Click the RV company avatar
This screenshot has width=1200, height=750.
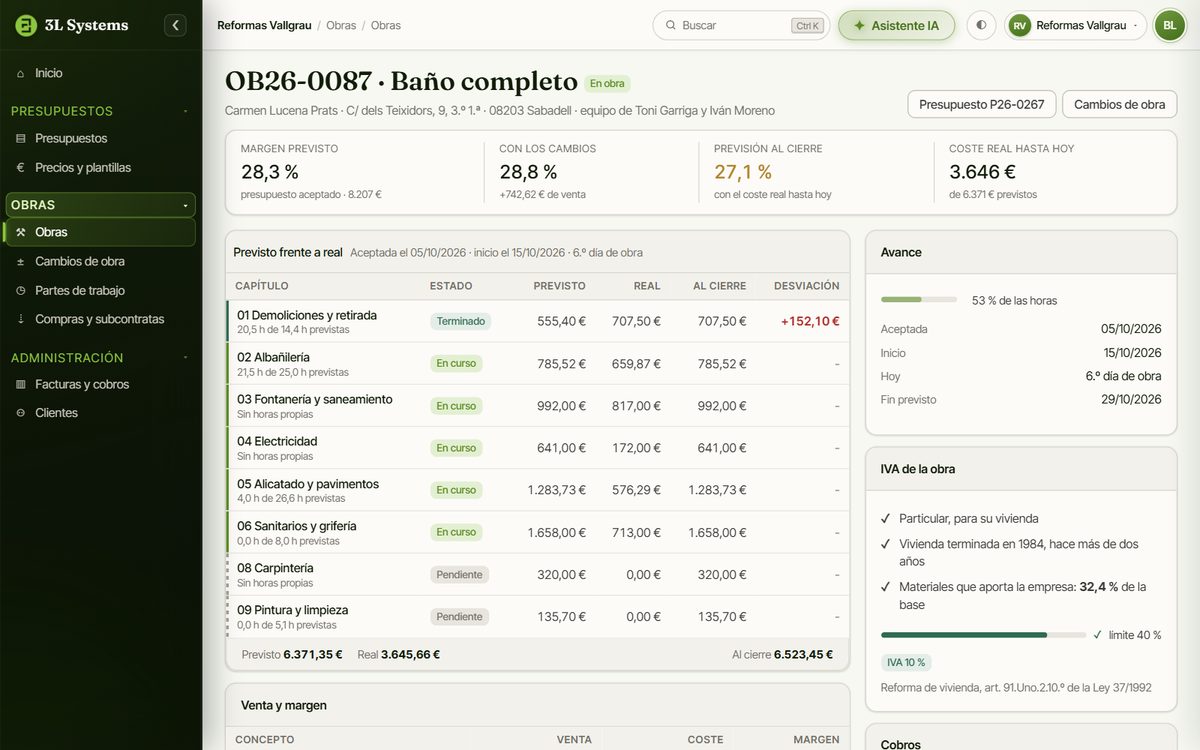pyautogui.click(x=1020, y=25)
